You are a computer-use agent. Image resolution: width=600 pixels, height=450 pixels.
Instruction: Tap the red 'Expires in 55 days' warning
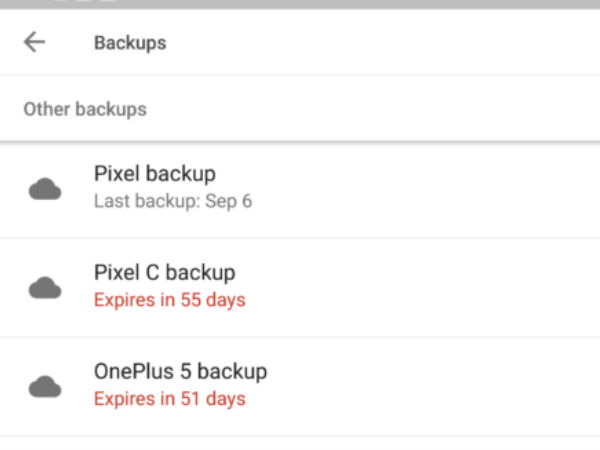click(x=169, y=299)
